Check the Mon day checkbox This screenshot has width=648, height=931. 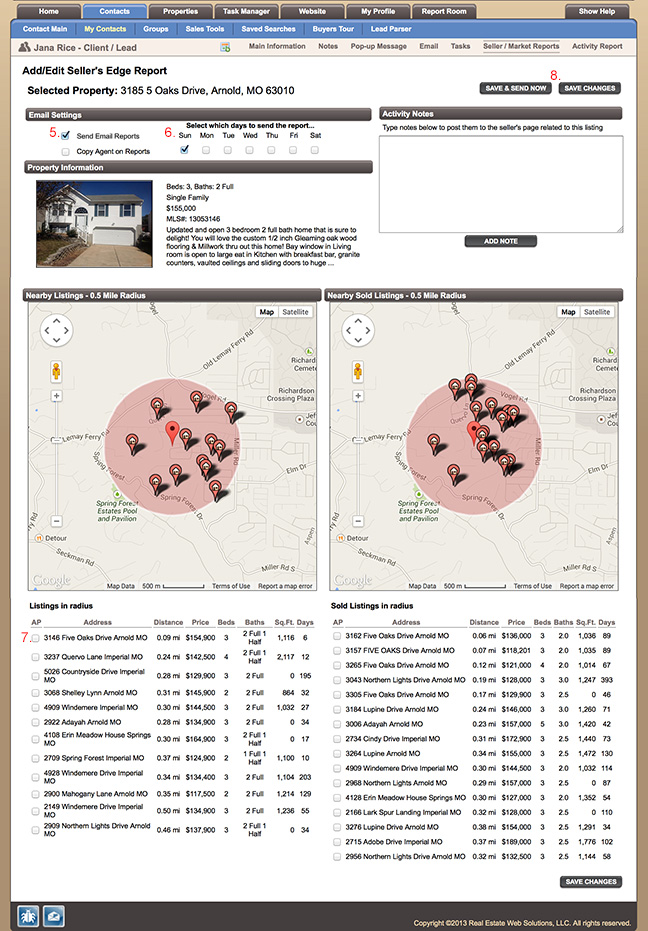pyautogui.click(x=206, y=150)
